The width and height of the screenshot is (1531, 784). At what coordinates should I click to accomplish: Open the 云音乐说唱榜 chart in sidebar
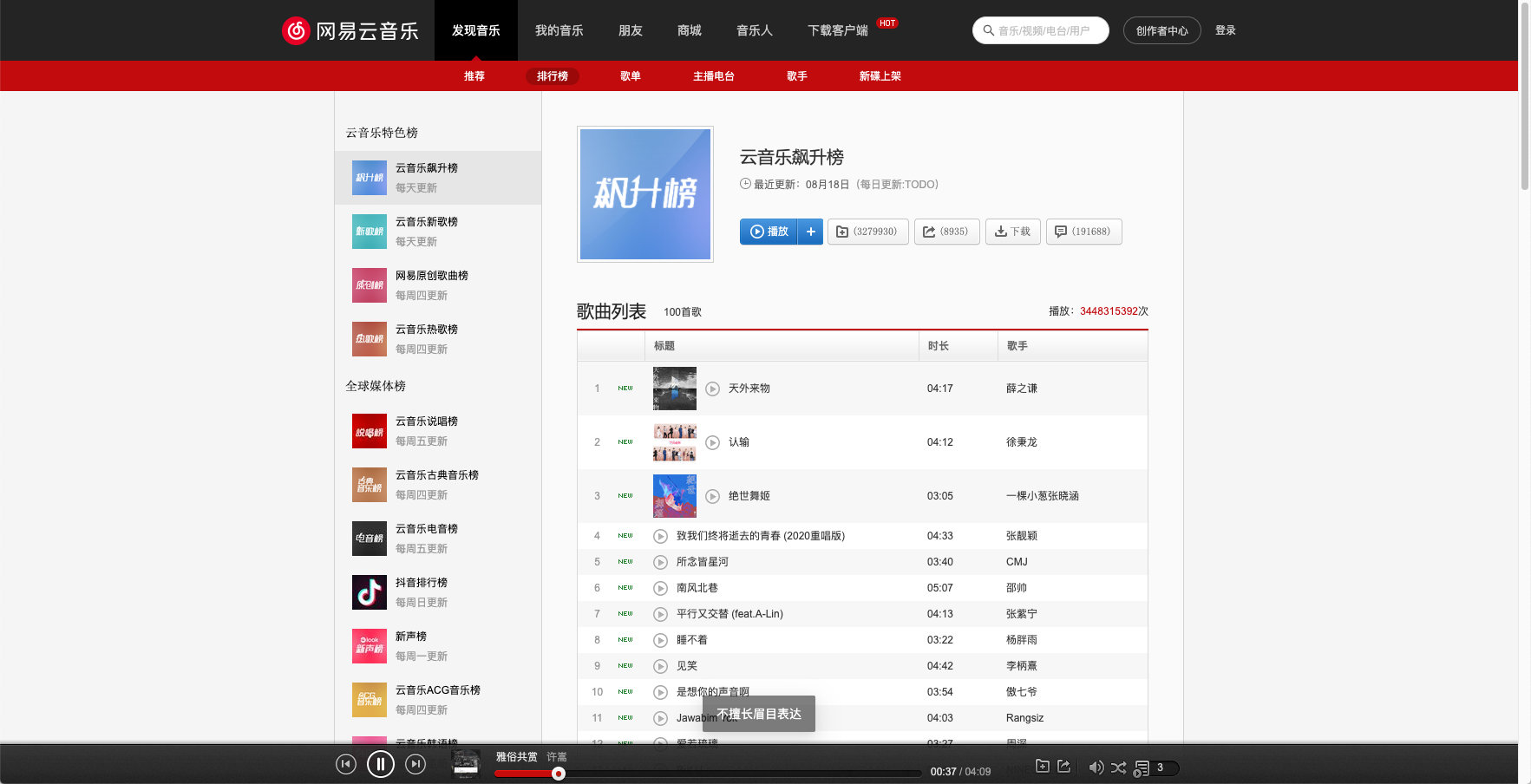coord(438,431)
